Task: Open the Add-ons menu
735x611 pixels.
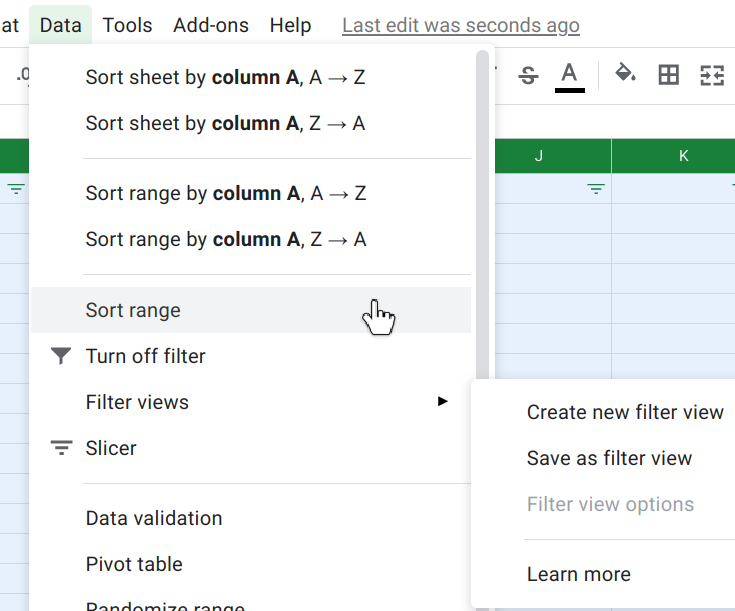Action: 211,25
